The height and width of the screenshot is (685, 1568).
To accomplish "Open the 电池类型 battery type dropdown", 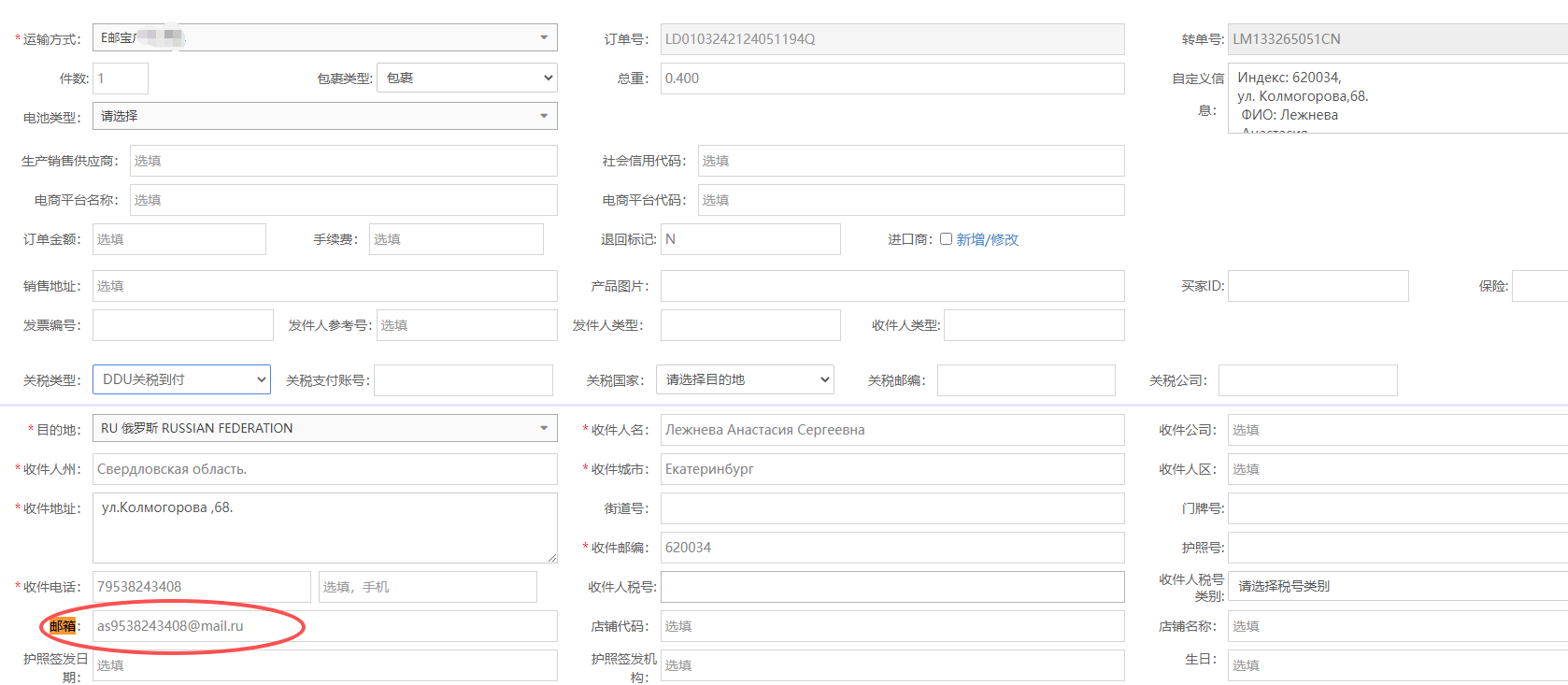I will (324, 117).
